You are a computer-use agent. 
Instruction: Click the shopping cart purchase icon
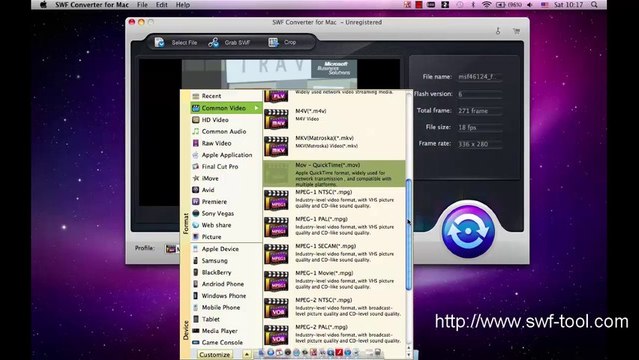[516, 31]
